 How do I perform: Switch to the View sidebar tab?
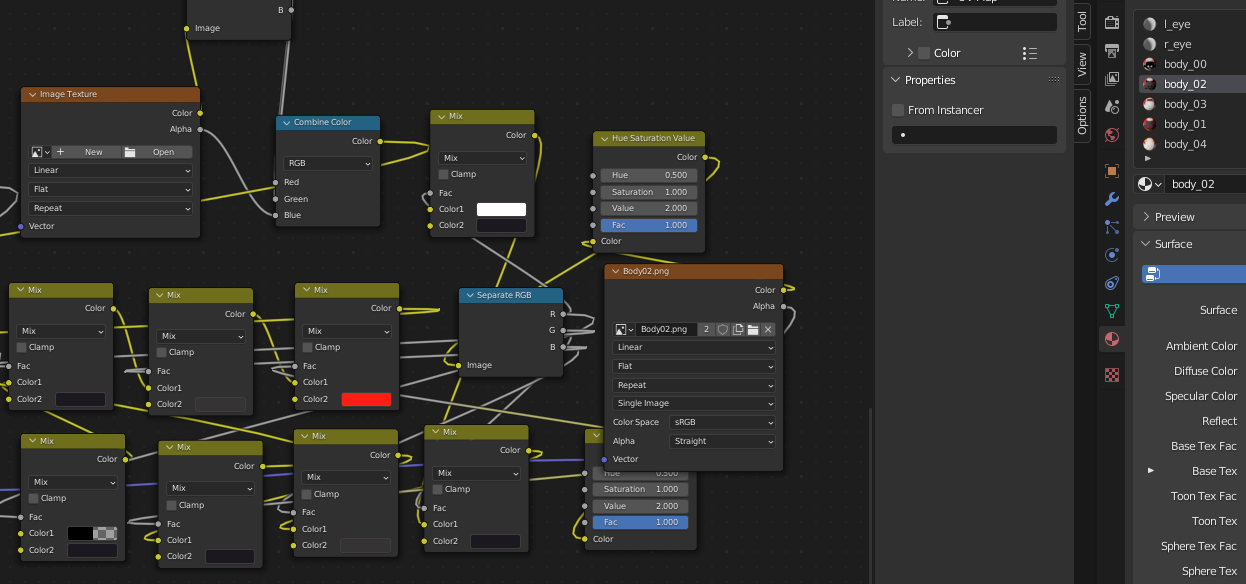(1082, 65)
